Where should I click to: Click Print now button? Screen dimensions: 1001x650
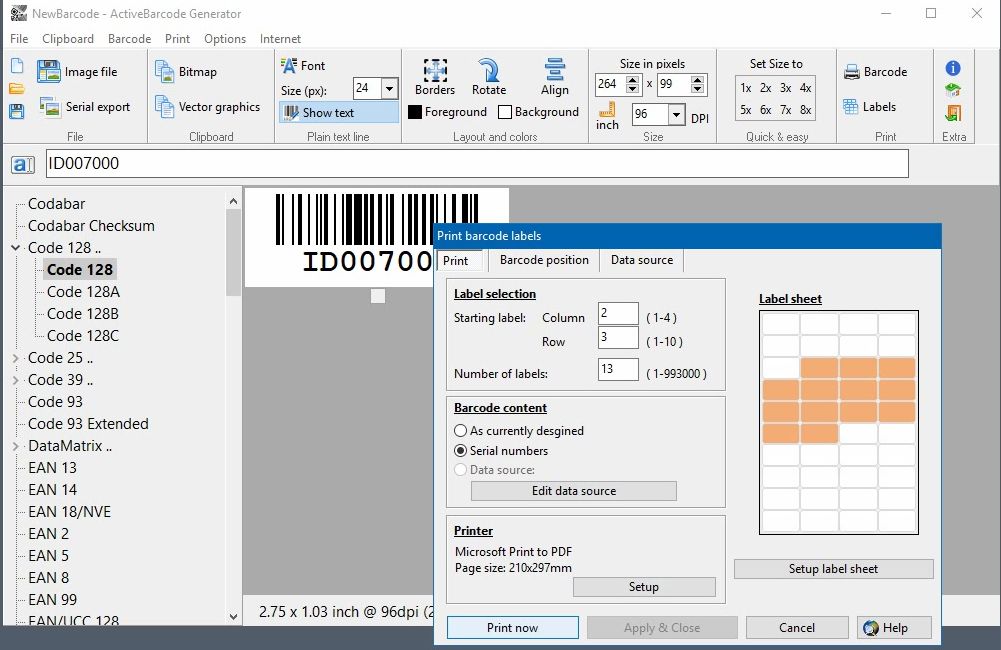click(x=513, y=628)
